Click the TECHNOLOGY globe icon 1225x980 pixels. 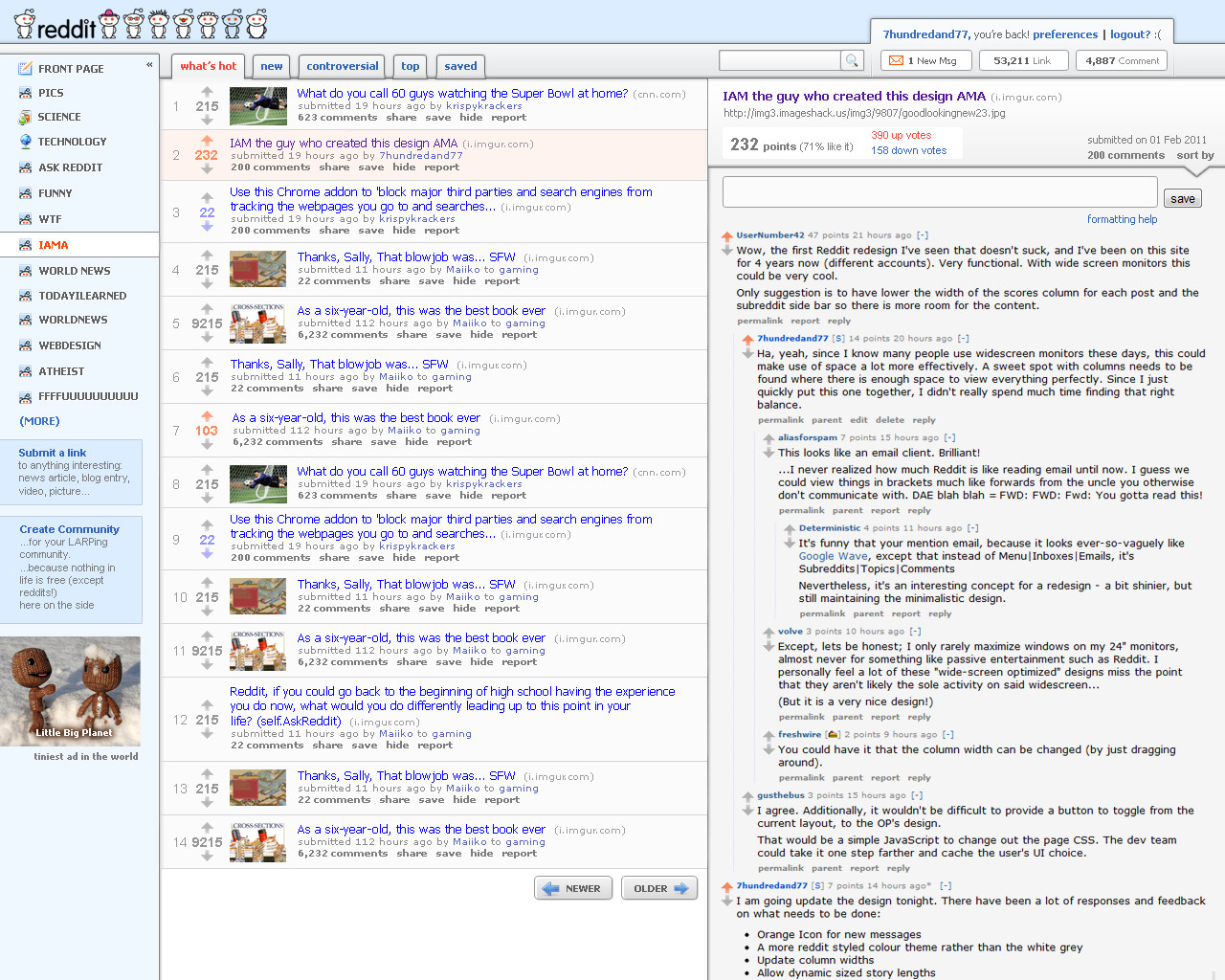click(x=25, y=142)
